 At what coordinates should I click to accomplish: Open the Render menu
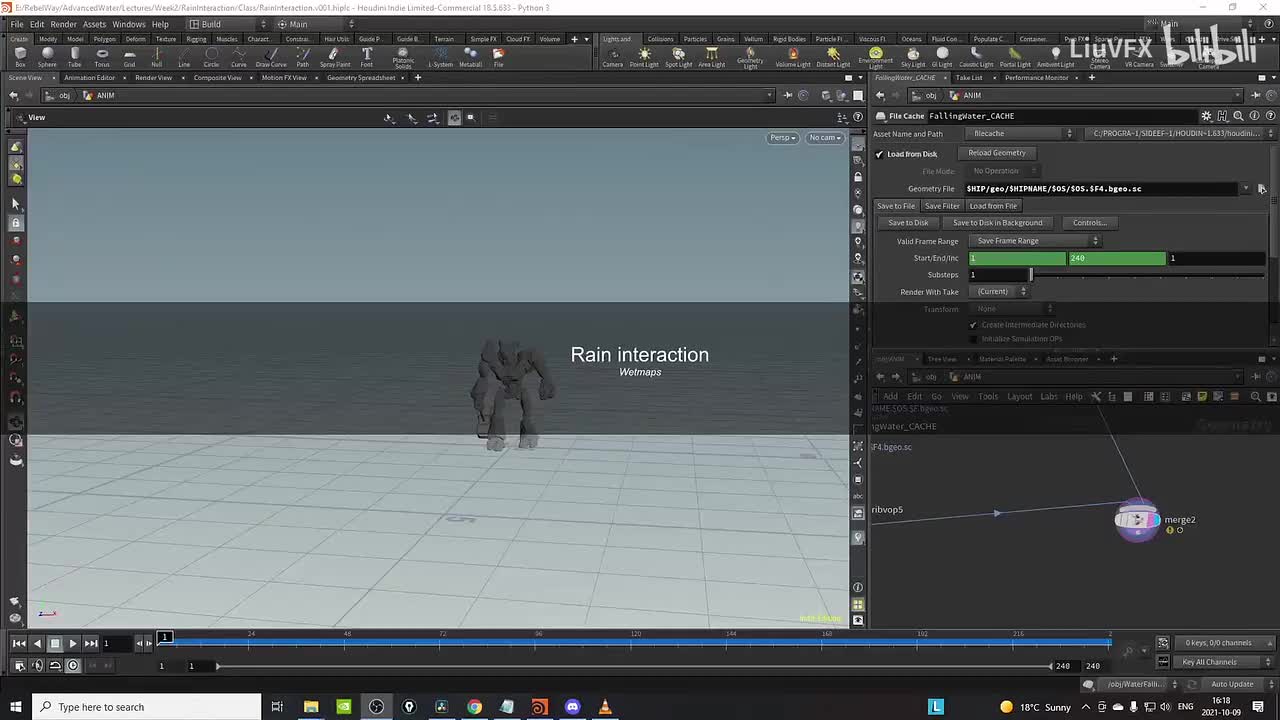pyautogui.click(x=63, y=24)
